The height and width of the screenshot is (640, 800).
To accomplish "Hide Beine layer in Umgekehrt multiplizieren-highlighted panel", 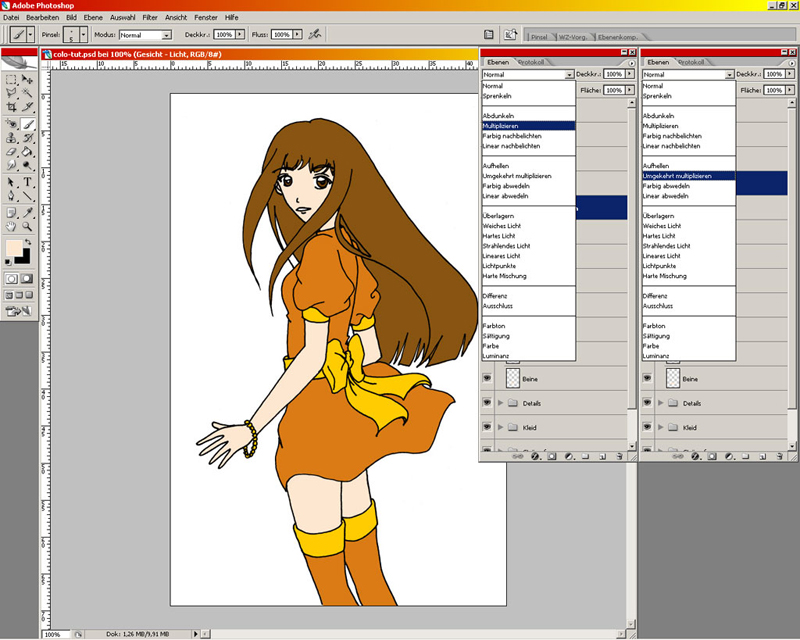I will coord(647,378).
